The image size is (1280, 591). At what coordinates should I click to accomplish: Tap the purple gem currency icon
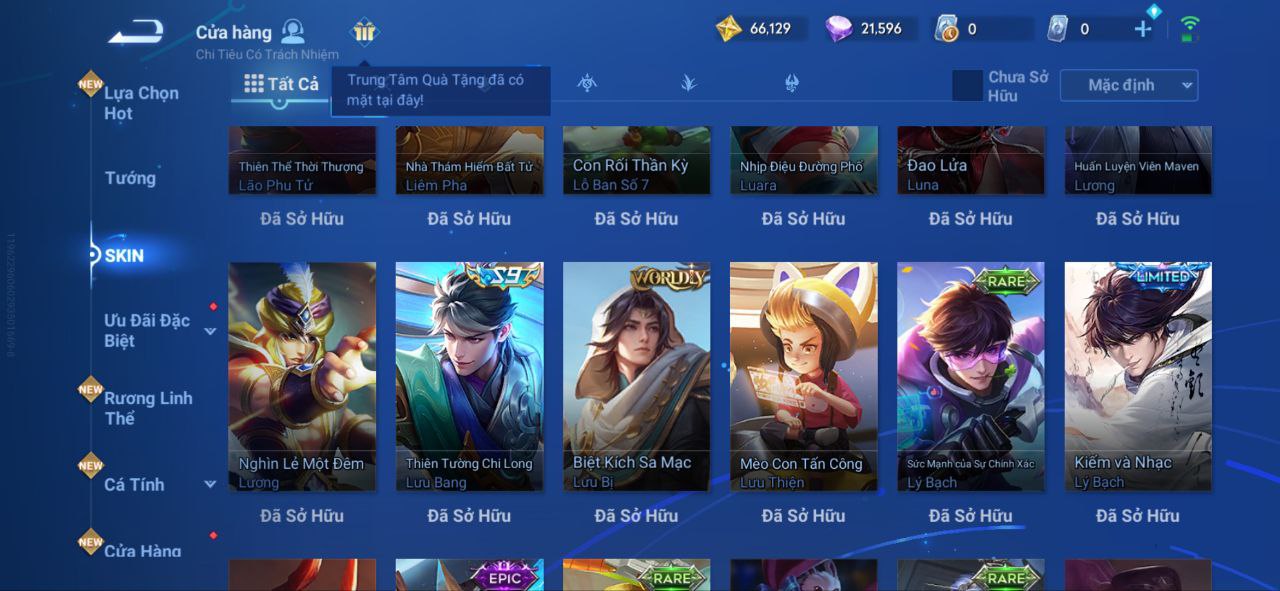[x=839, y=29]
